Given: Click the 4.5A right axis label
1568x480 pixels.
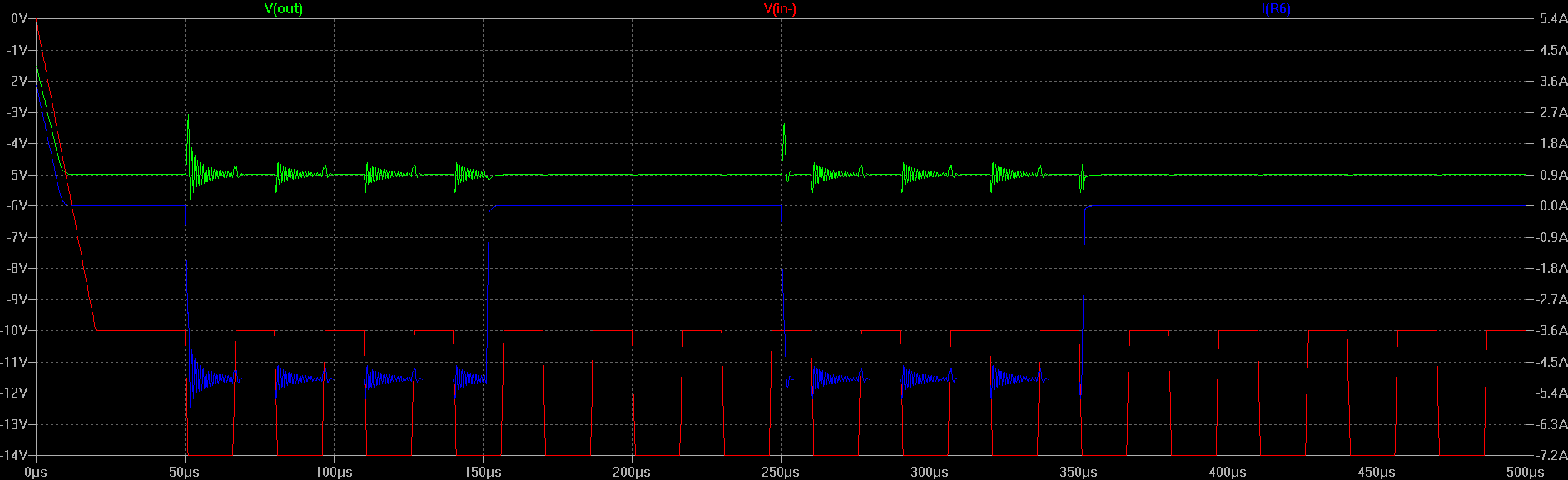Looking at the screenshot, I should 1553,50.
